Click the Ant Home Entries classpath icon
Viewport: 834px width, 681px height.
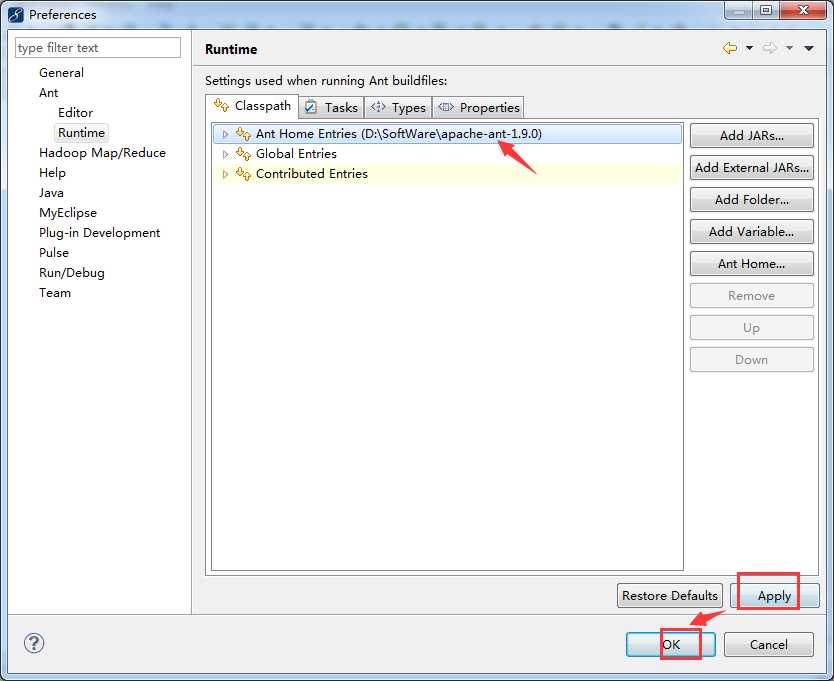[x=243, y=134]
